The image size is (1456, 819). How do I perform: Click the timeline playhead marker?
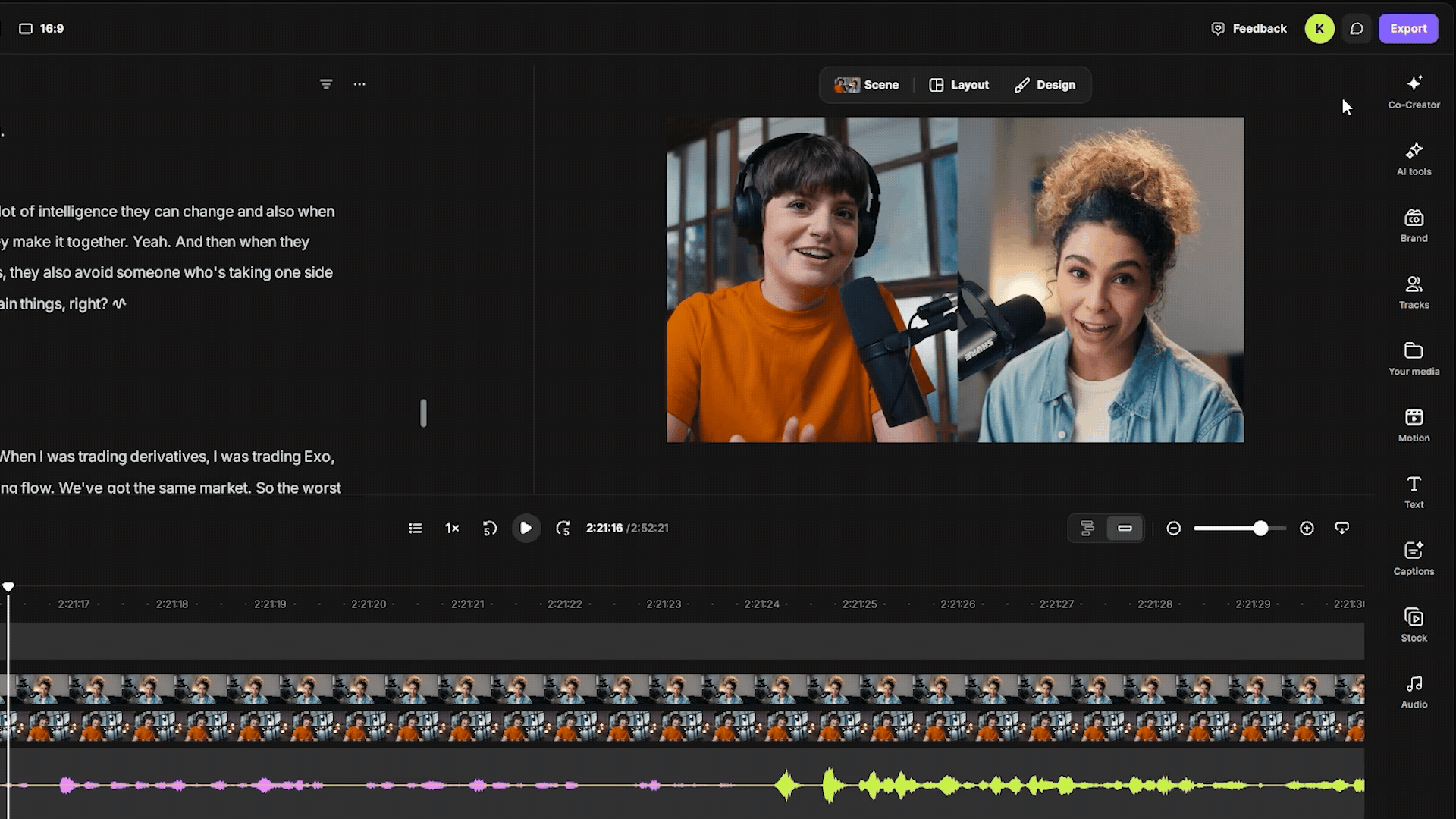point(8,587)
